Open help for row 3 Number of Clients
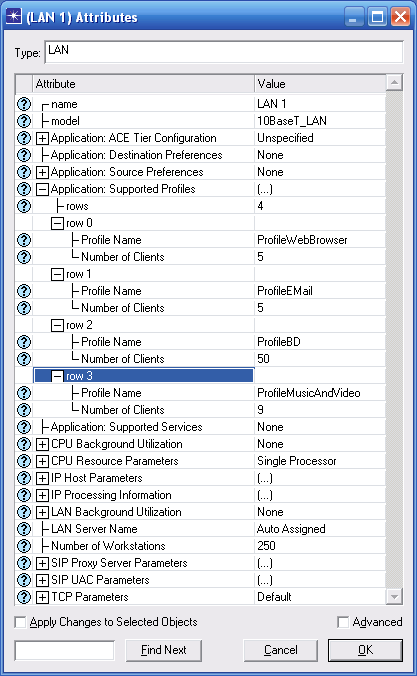 (24, 410)
